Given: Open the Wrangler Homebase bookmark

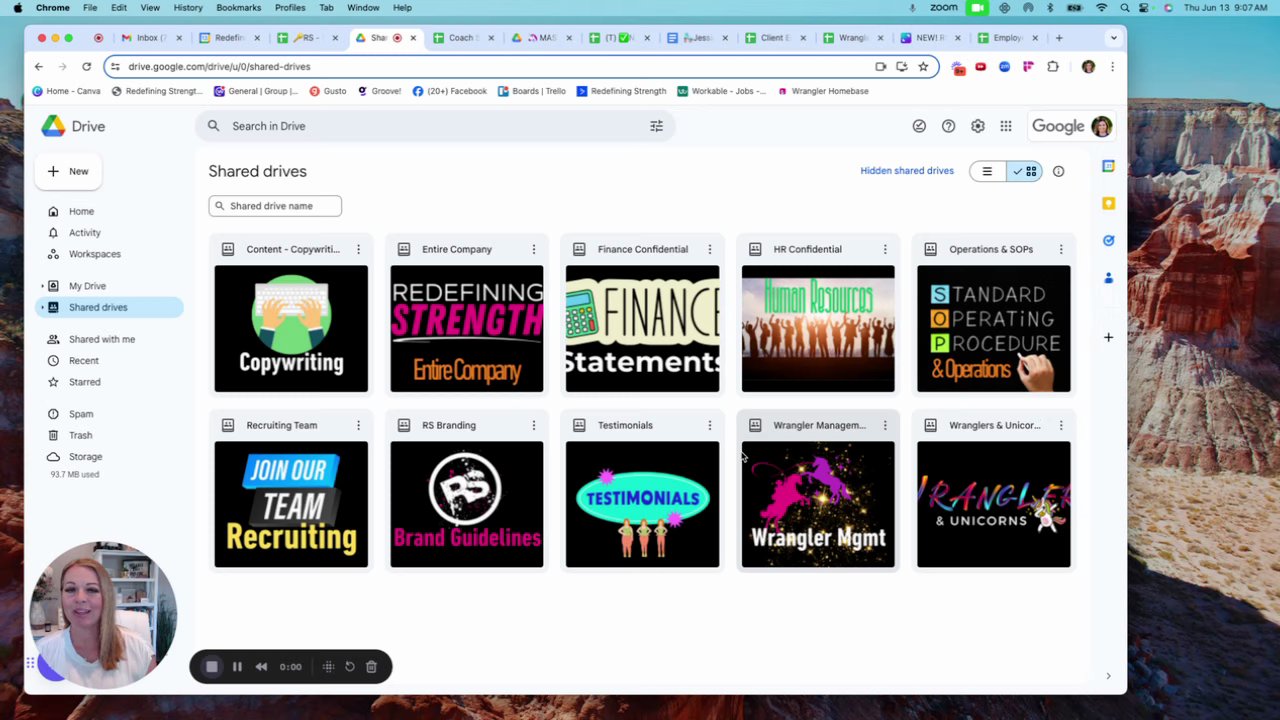Looking at the screenshot, I should click(822, 91).
